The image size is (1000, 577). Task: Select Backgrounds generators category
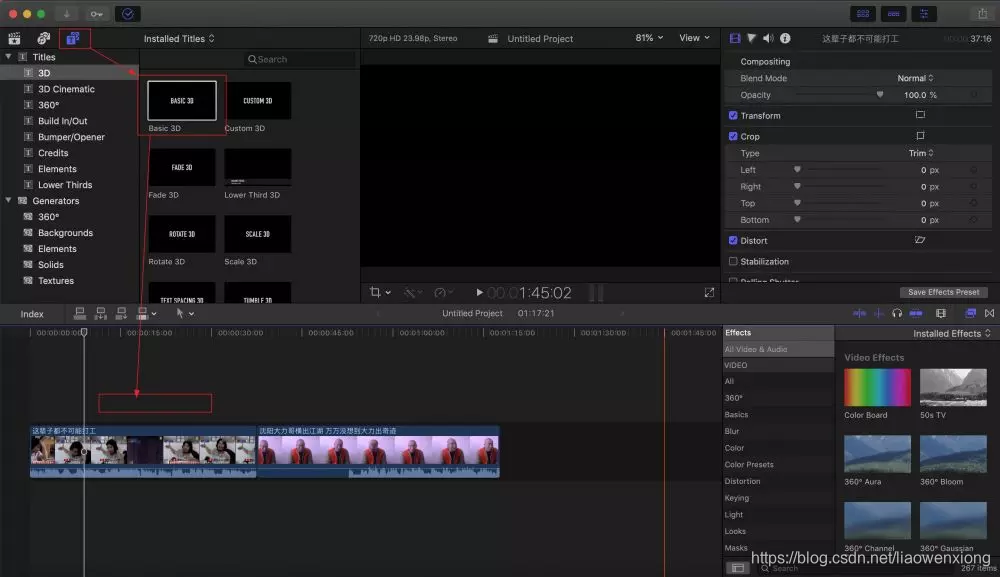point(66,233)
